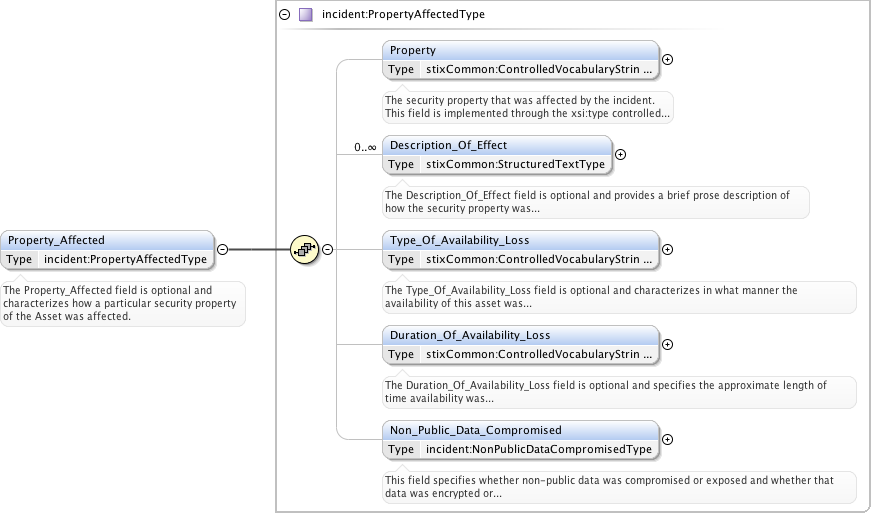Screen dimensions: 872x514
Task: Expand the Duration_Of_Availability_Loss element
Action: (x=668, y=344)
